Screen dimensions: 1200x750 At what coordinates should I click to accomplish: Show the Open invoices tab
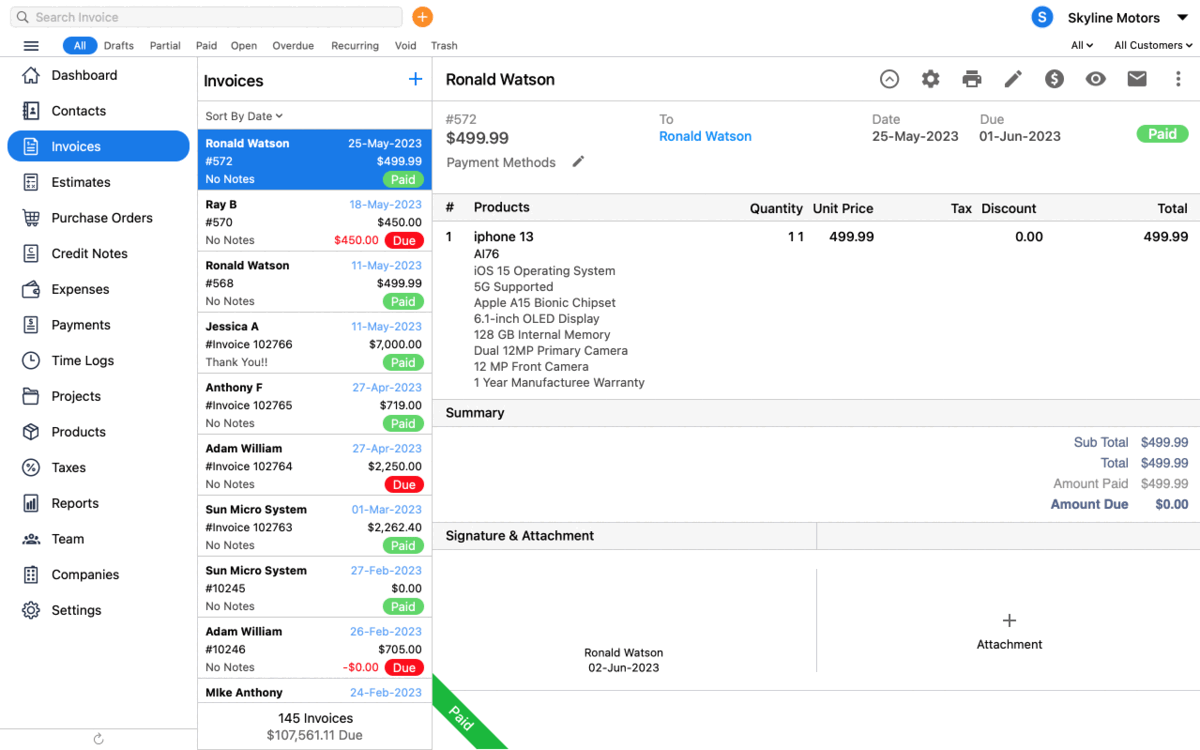pos(244,45)
